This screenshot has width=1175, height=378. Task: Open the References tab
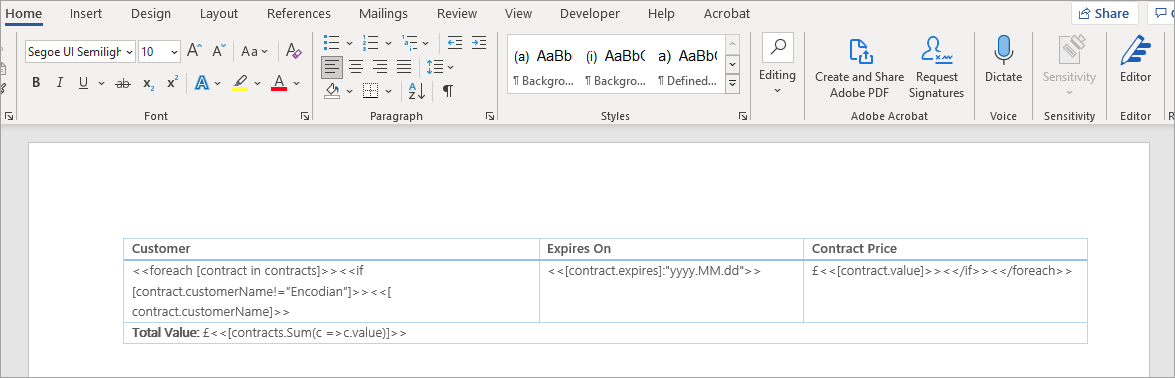click(x=298, y=14)
